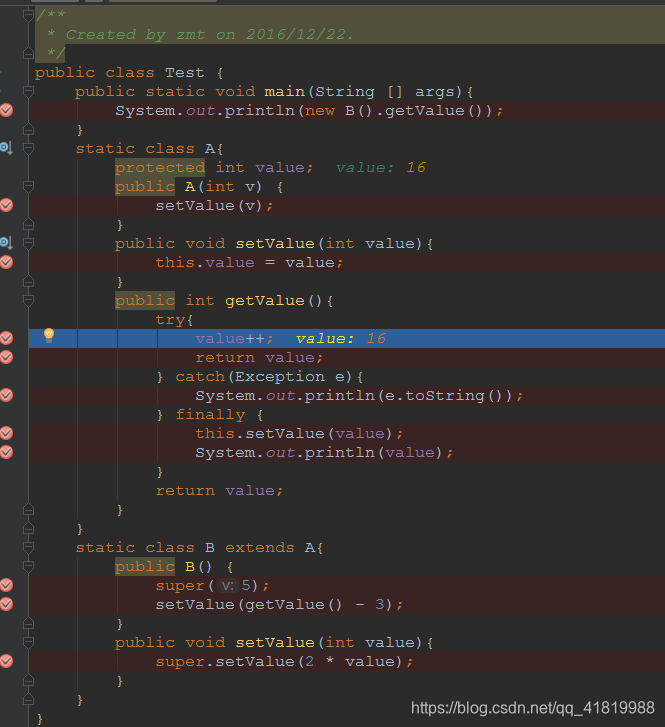
Task: Click the subclasses gutter icon beside class A
Action: [x=6, y=148]
